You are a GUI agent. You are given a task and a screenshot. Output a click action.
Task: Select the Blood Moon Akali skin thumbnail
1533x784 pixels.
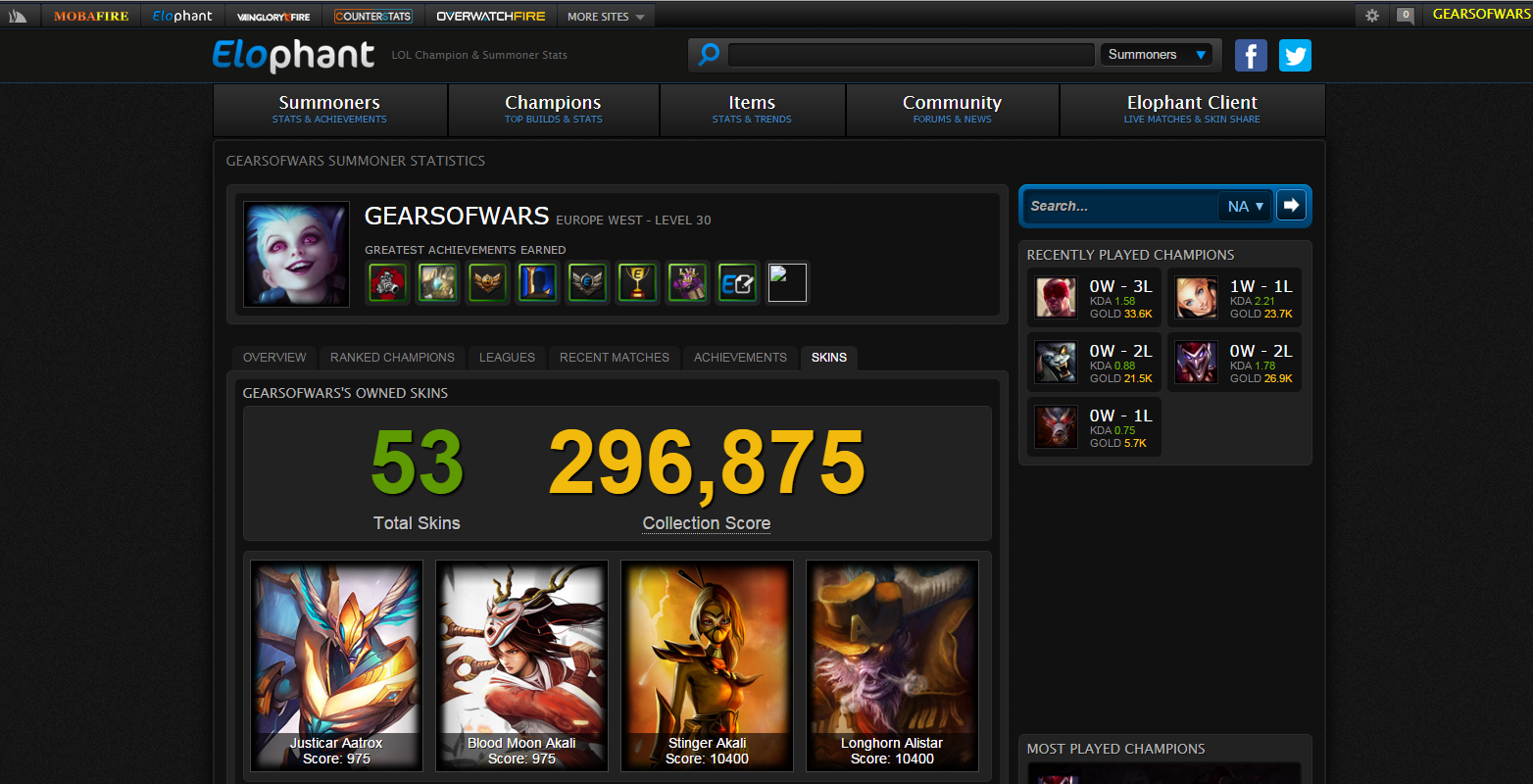point(521,665)
